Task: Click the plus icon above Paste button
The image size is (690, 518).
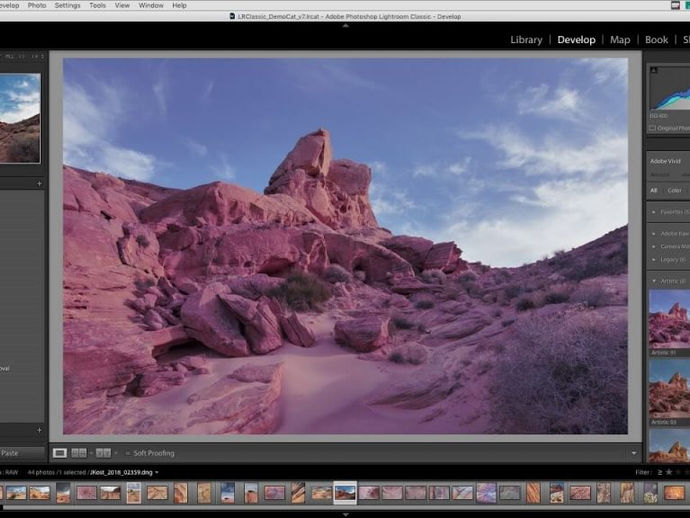Action: pos(39,430)
